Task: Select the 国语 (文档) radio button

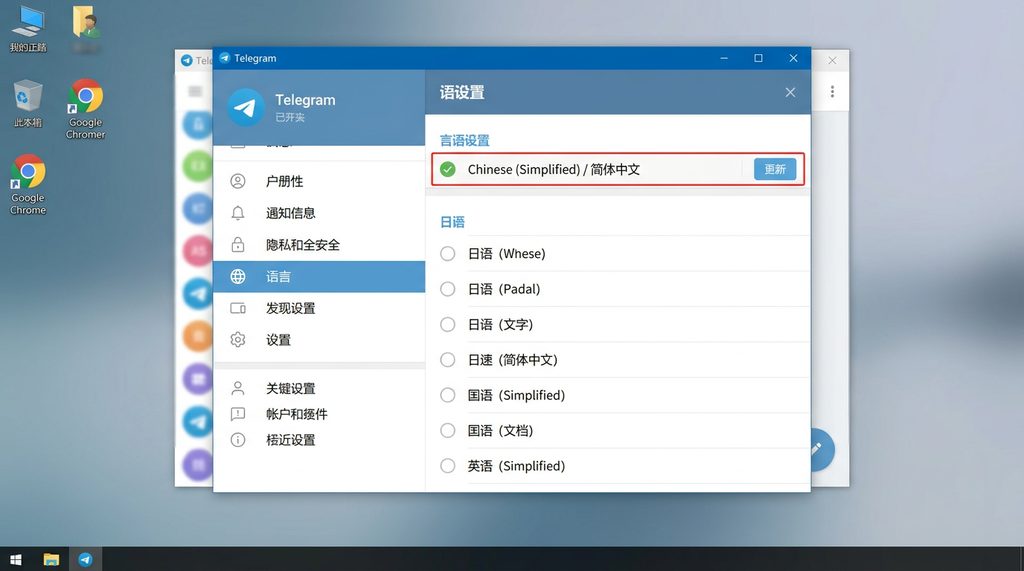Action: 447,430
